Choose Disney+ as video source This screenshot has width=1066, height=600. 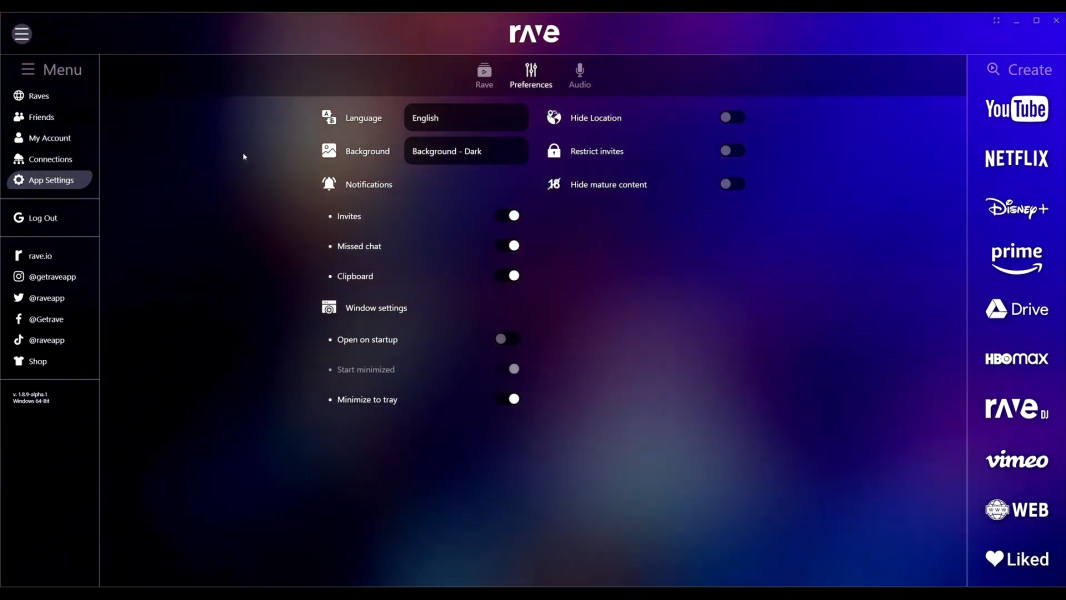1016,208
